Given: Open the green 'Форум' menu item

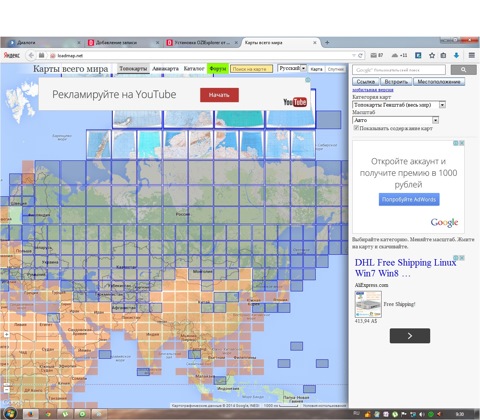Looking at the screenshot, I should (218, 69).
